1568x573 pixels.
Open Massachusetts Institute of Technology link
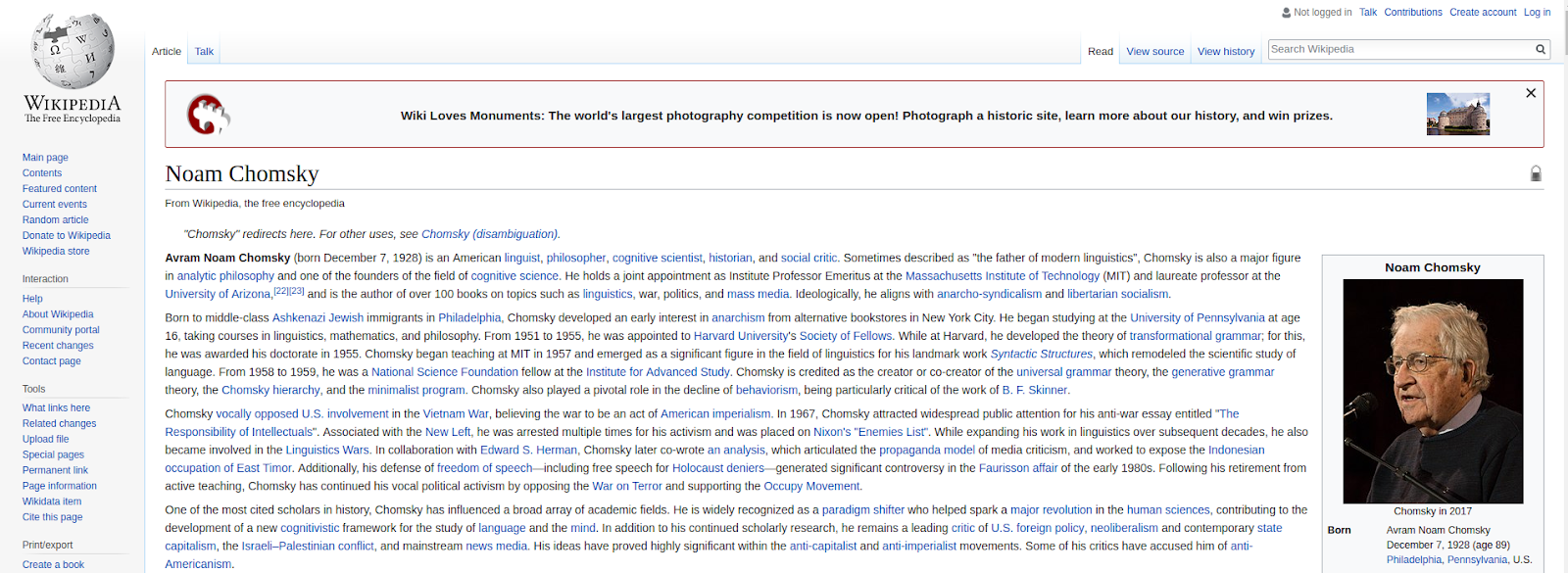coord(1003,276)
